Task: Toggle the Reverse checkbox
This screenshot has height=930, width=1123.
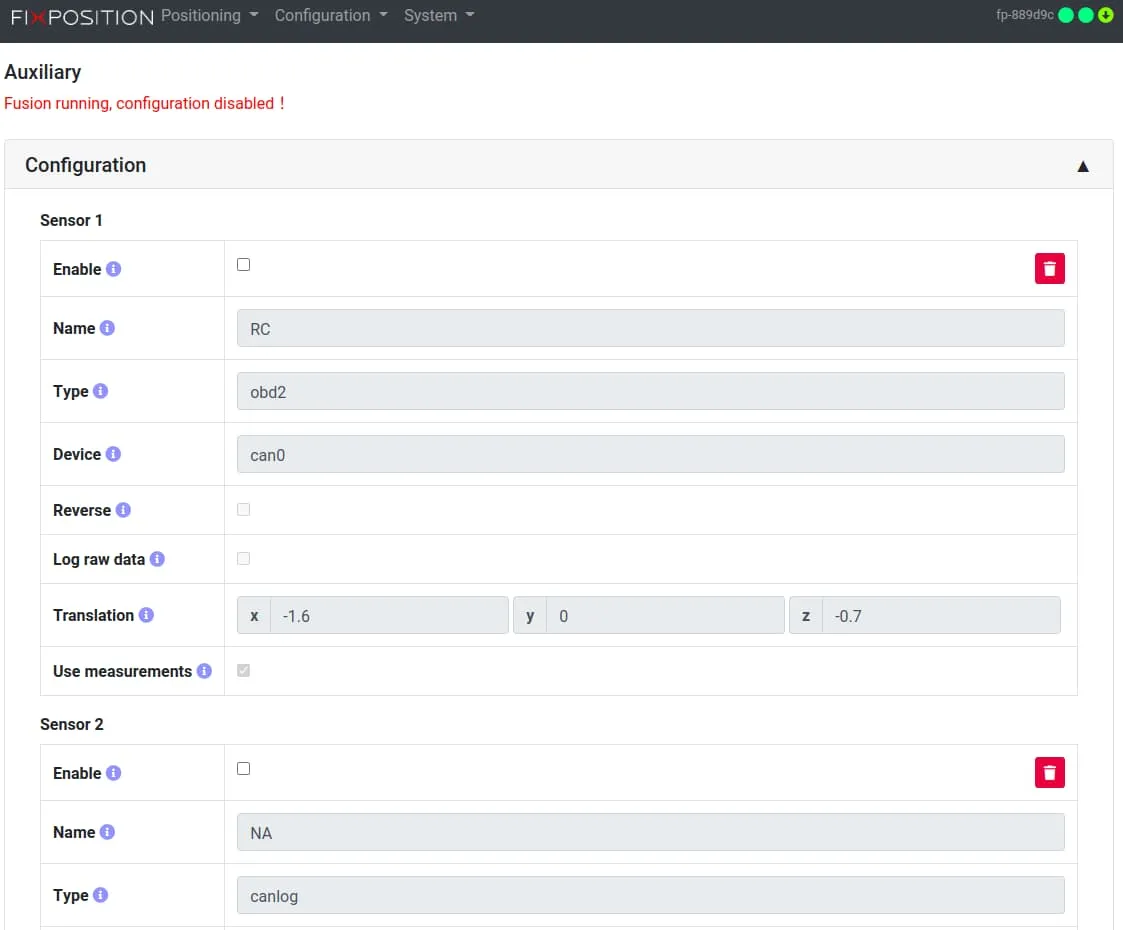Action: pyautogui.click(x=243, y=510)
